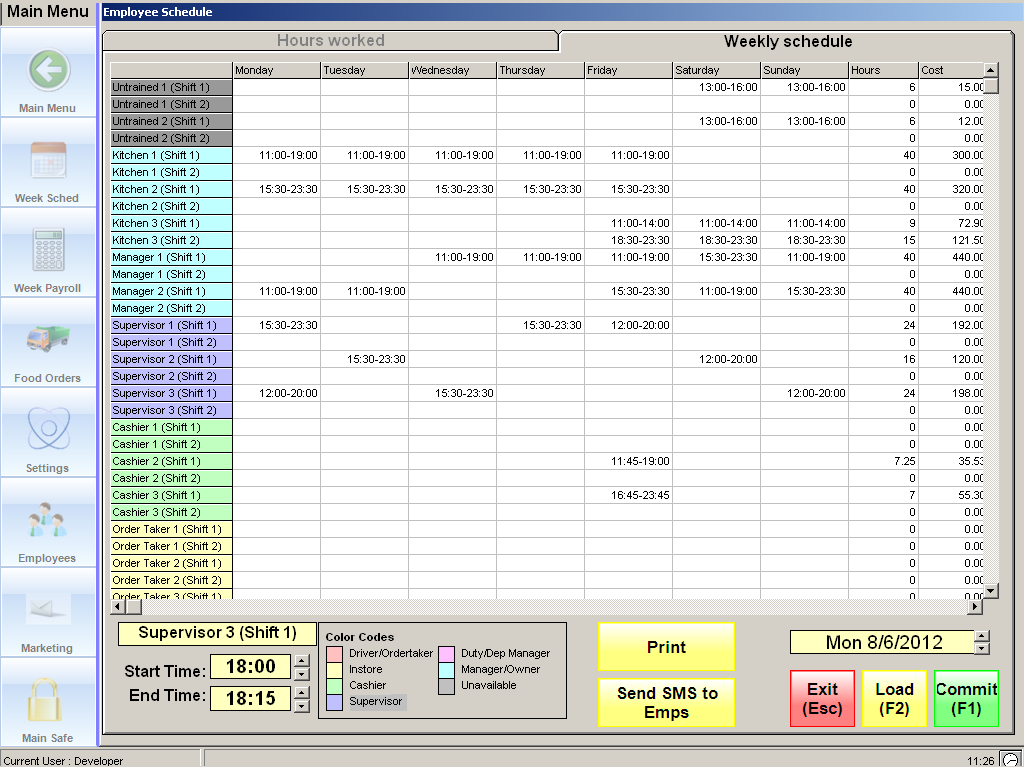Decrease End Time with down arrow
Viewport: 1024px width, 768px height.
pyautogui.click(x=301, y=705)
